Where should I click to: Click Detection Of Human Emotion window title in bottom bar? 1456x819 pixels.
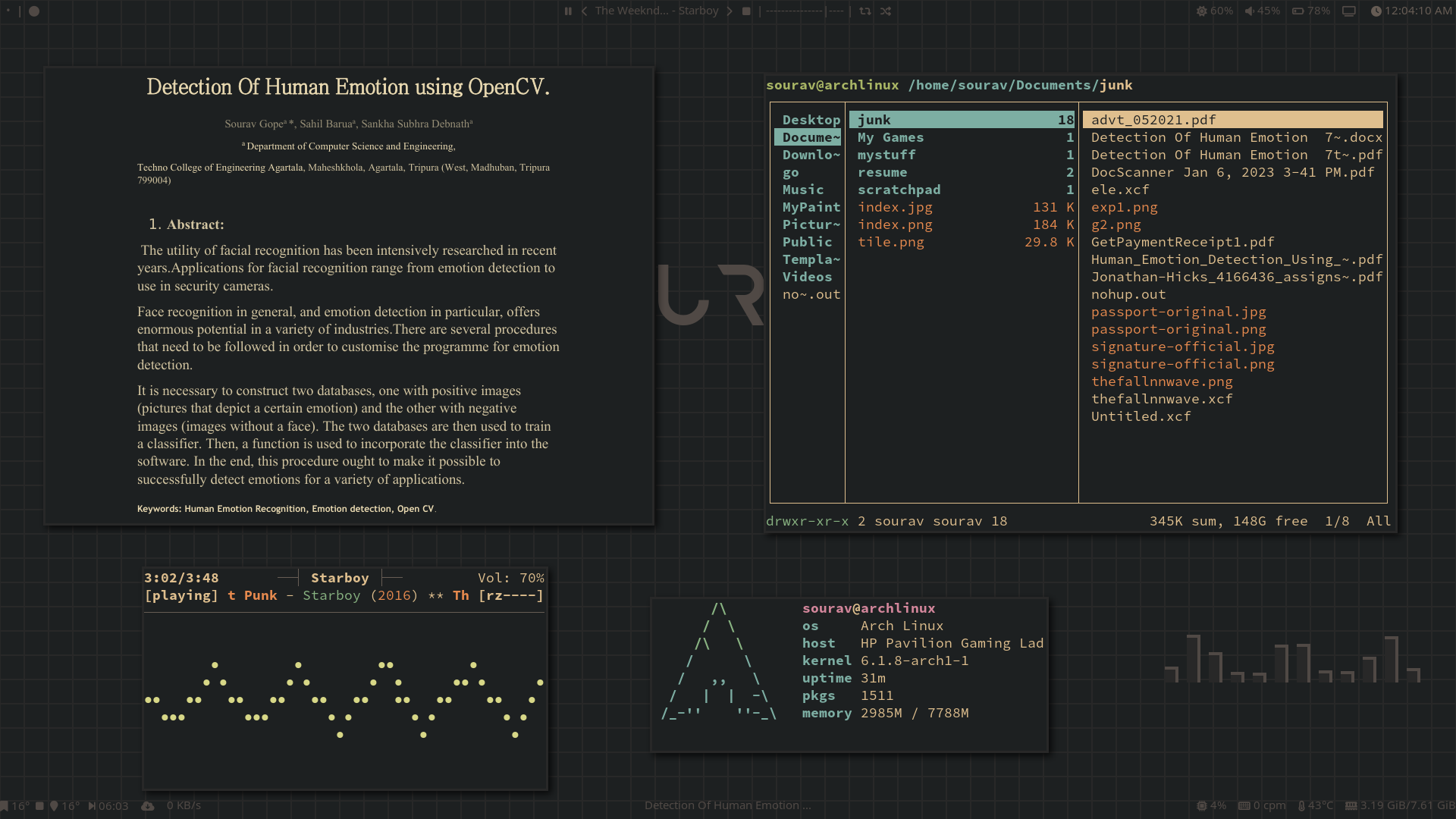click(x=727, y=805)
